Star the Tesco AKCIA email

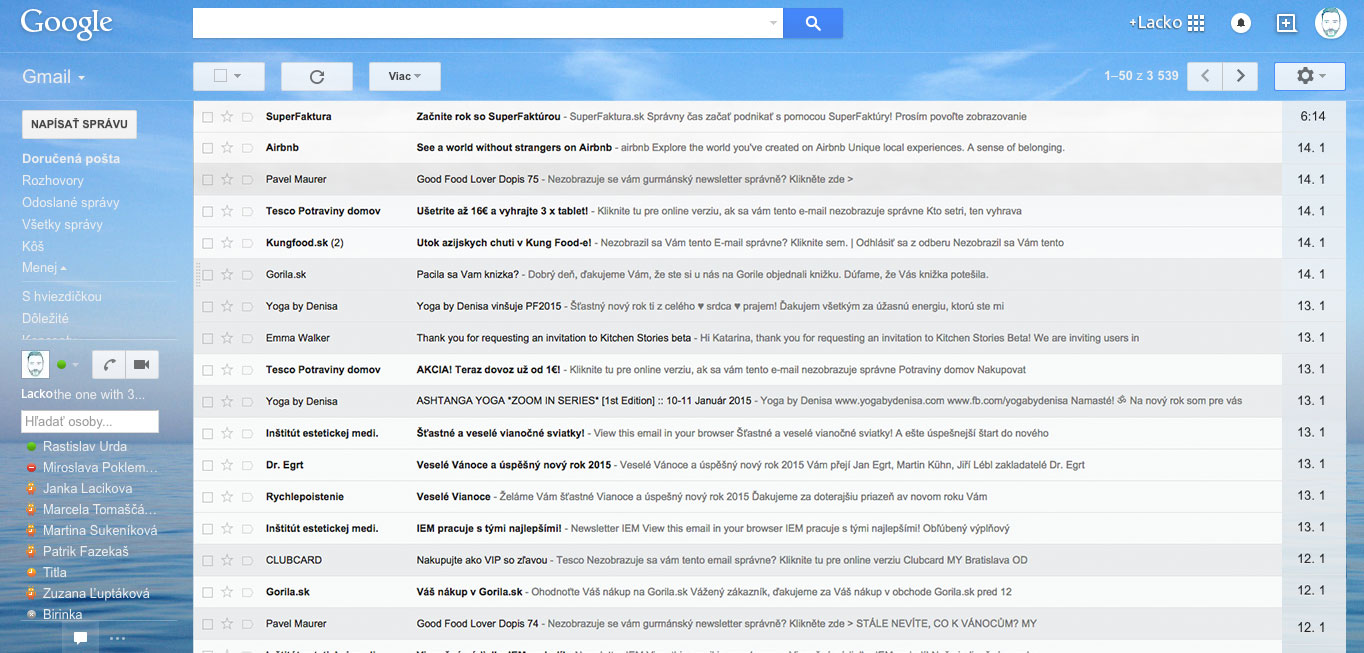pos(227,370)
